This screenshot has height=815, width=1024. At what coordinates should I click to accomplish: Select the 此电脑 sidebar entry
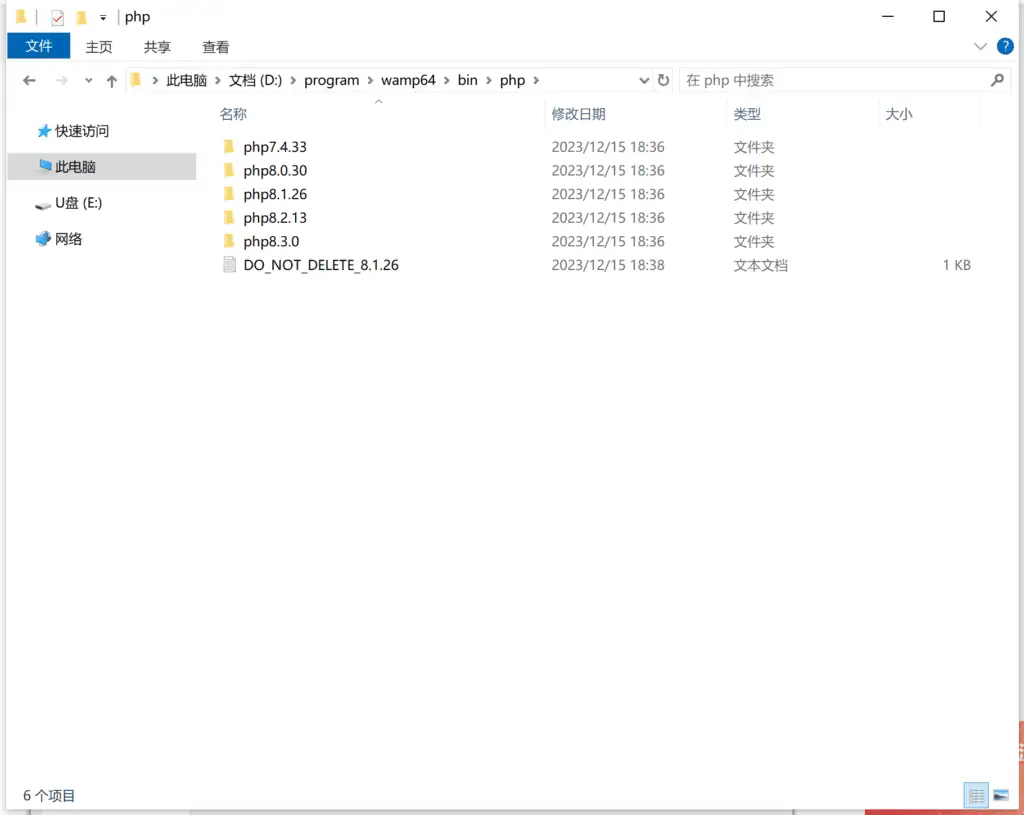[79, 166]
